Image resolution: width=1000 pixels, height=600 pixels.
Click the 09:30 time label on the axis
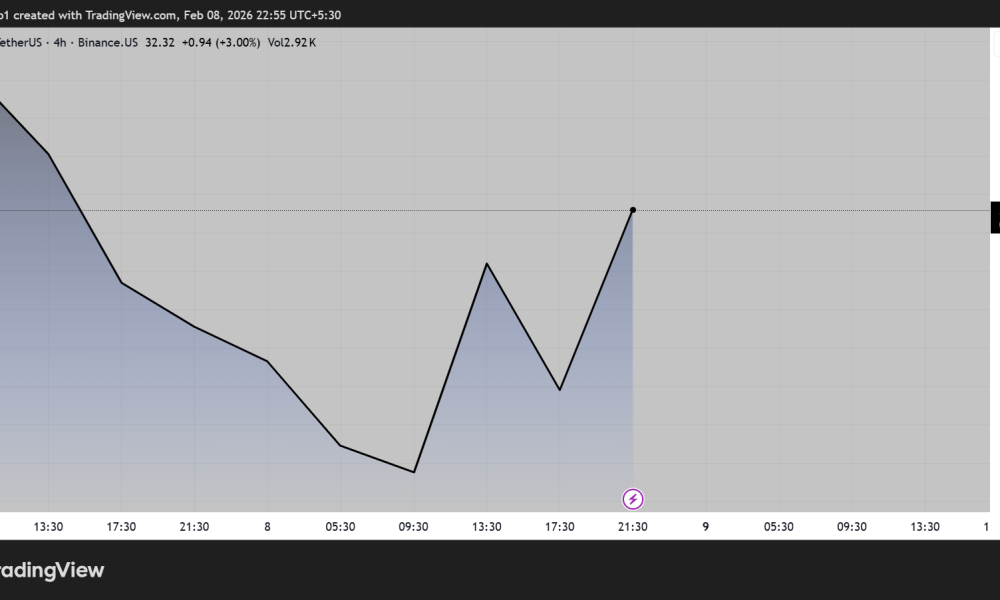414,526
